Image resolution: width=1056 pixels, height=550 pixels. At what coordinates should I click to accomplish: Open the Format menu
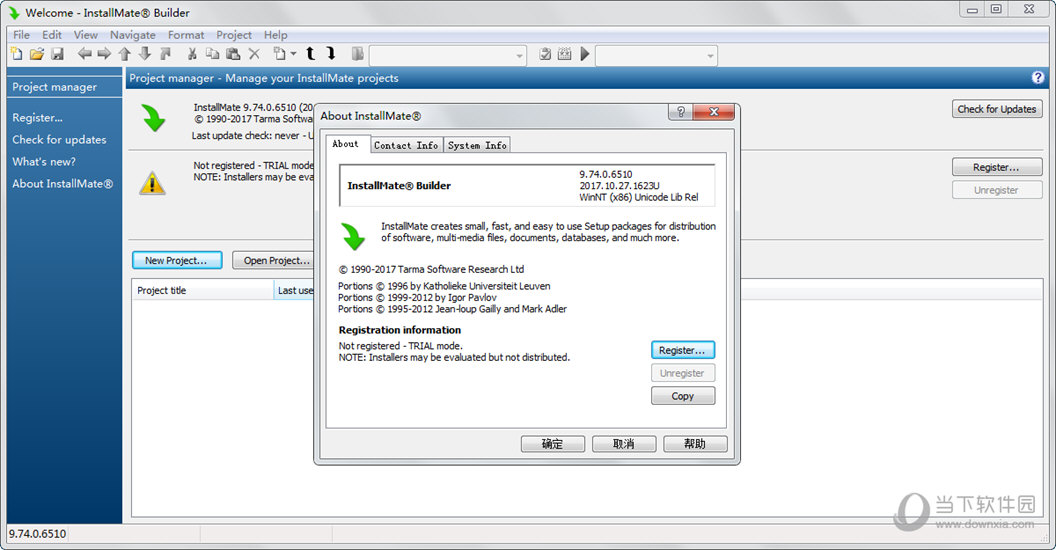tap(186, 35)
